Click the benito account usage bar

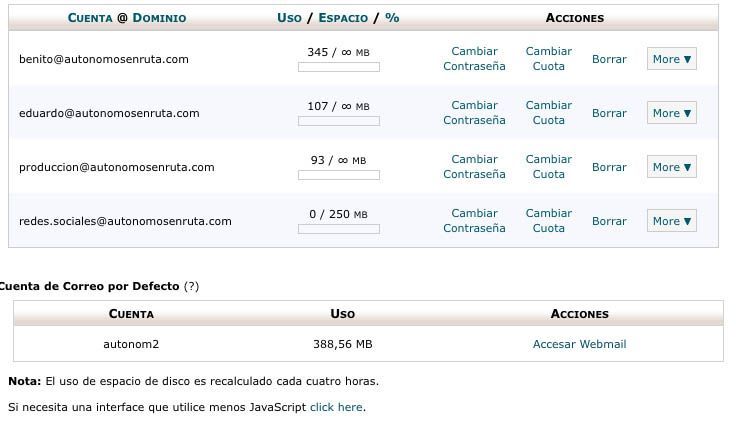339,67
